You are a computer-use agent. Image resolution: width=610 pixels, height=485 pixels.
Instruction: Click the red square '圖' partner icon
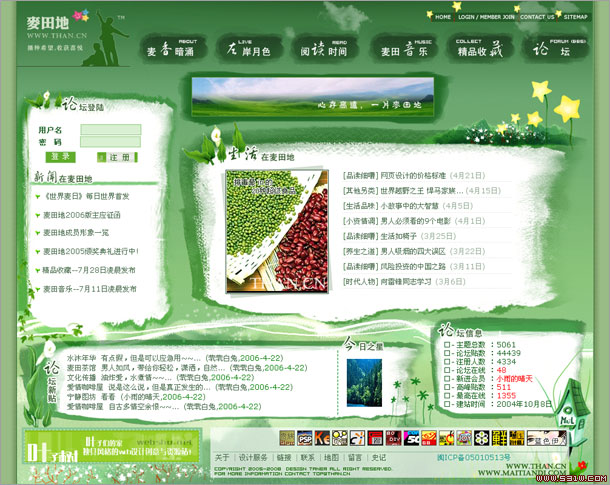375,438
